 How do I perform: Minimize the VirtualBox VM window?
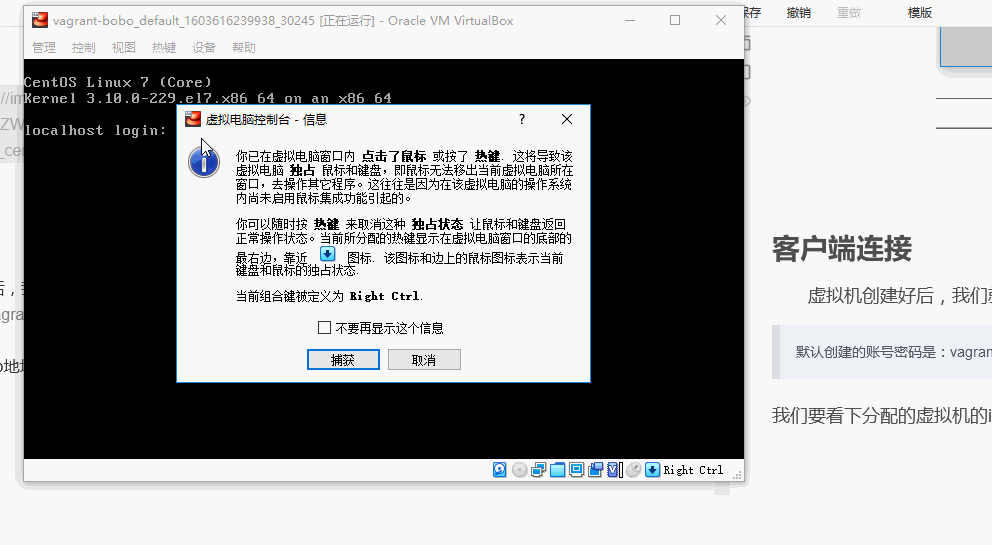coord(629,20)
